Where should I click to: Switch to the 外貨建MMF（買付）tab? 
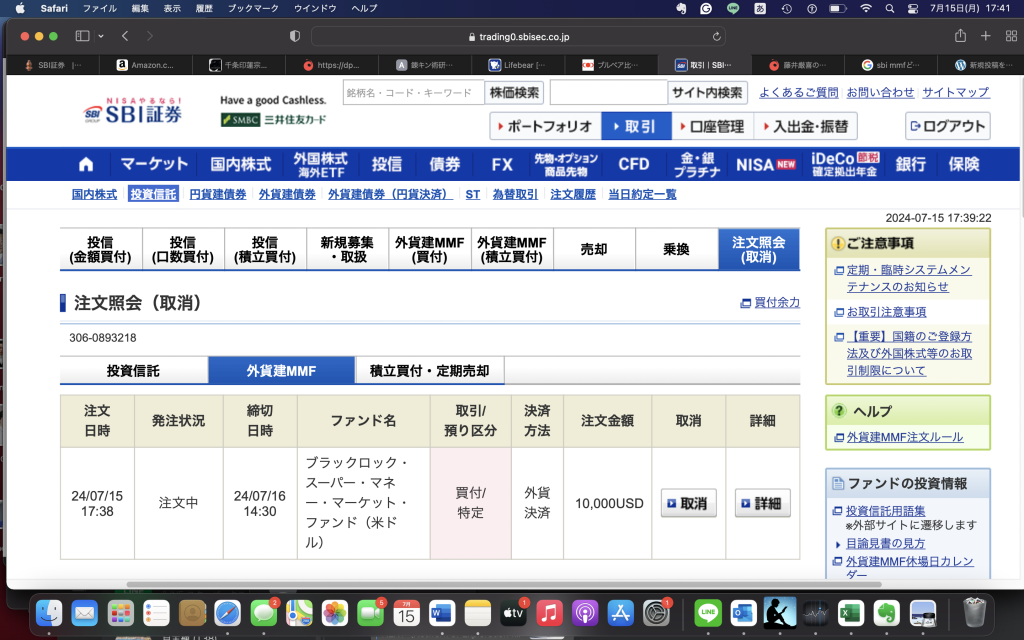pyautogui.click(x=430, y=250)
